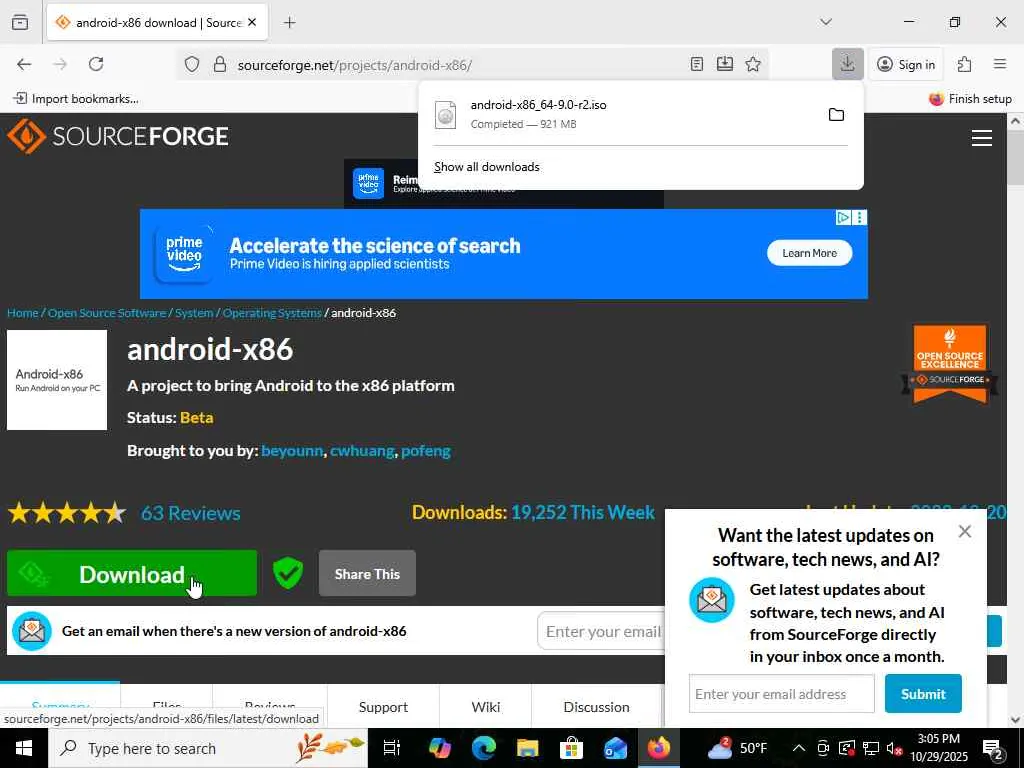Reload the page with the refresh icon
This screenshot has width=1024, height=768.
coord(96,64)
